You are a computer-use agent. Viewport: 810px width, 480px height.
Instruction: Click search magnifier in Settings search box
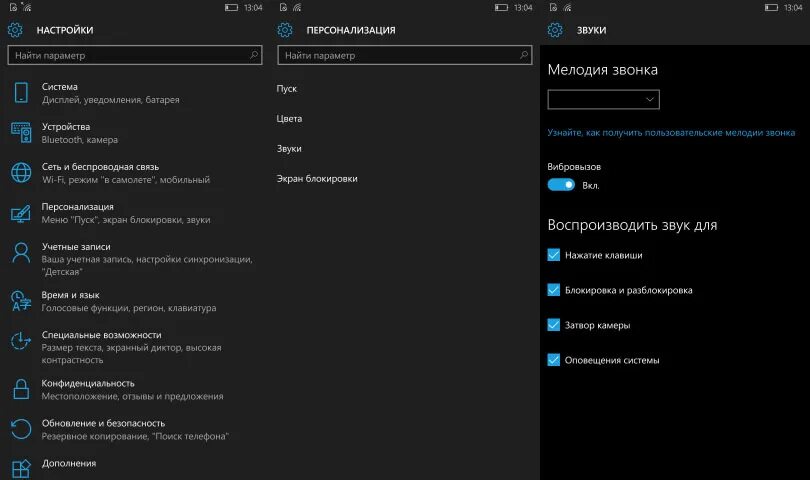click(254, 55)
